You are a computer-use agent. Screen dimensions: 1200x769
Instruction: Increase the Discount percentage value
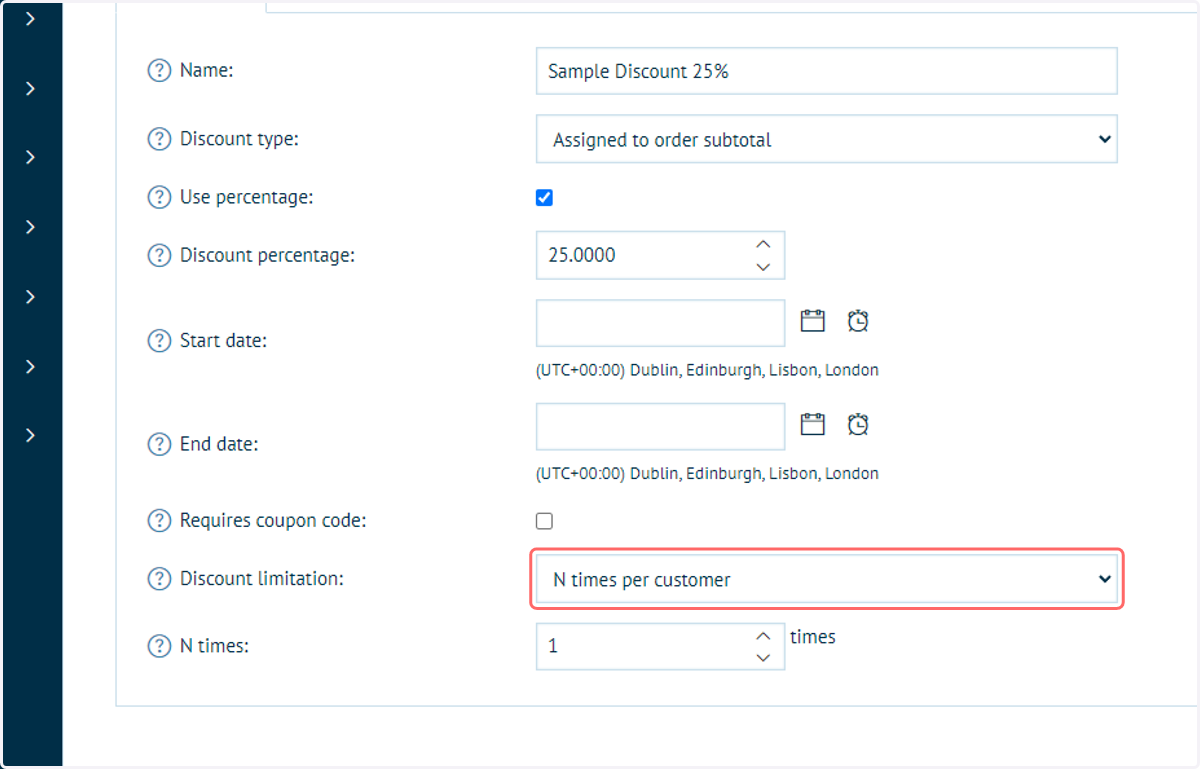point(763,244)
